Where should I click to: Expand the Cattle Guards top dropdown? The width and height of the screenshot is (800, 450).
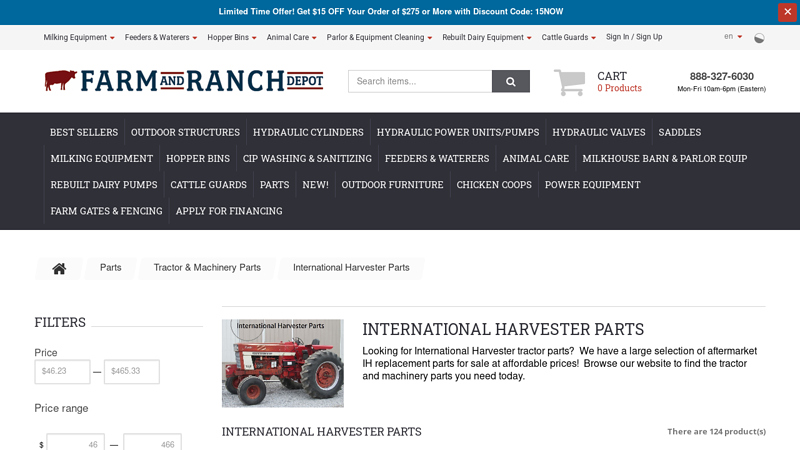[x=568, y=37]
